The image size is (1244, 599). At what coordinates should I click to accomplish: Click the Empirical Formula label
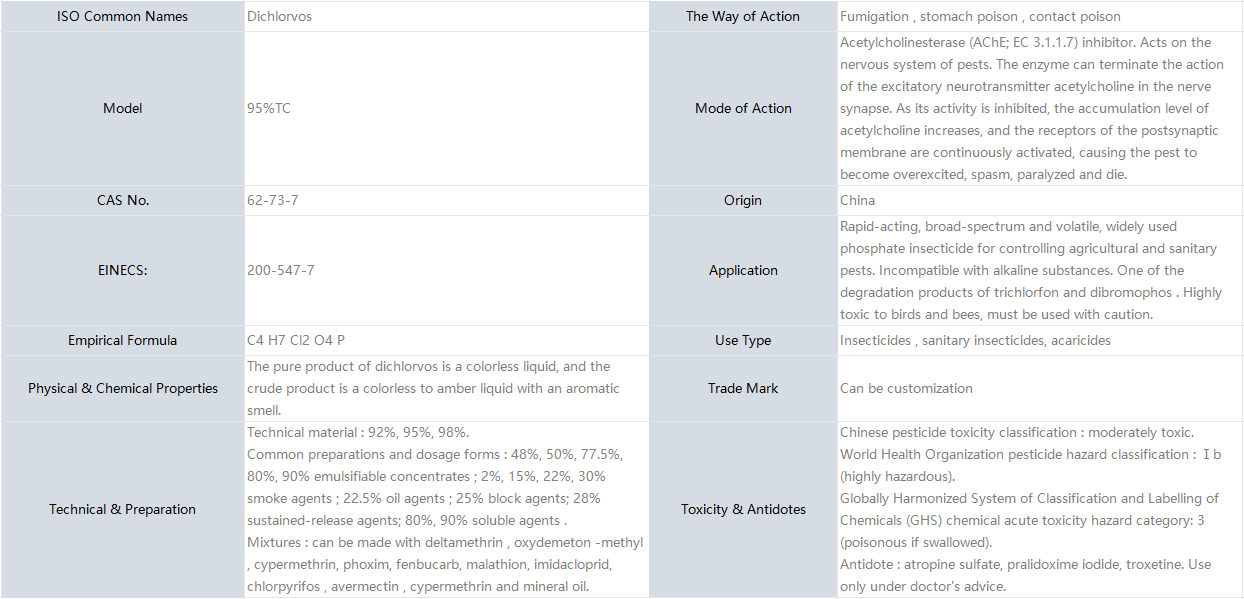point(123,340)
